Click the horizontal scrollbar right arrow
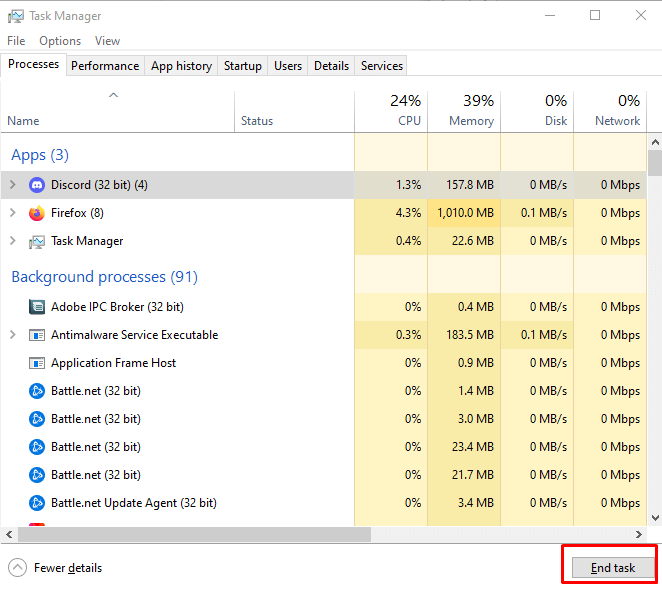662x590 pixels. [x=640, y=535]
